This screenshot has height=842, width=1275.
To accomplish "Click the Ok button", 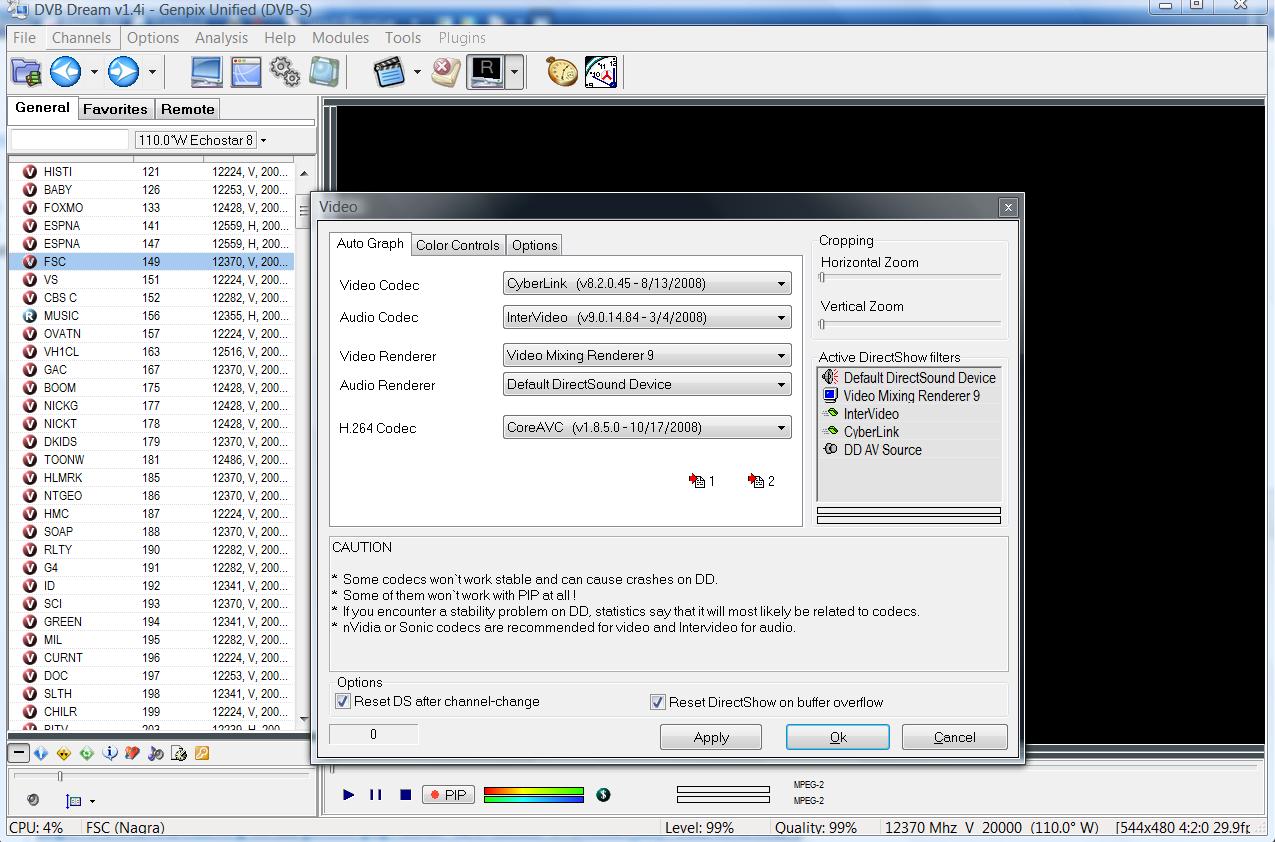I will coord(838,737).
